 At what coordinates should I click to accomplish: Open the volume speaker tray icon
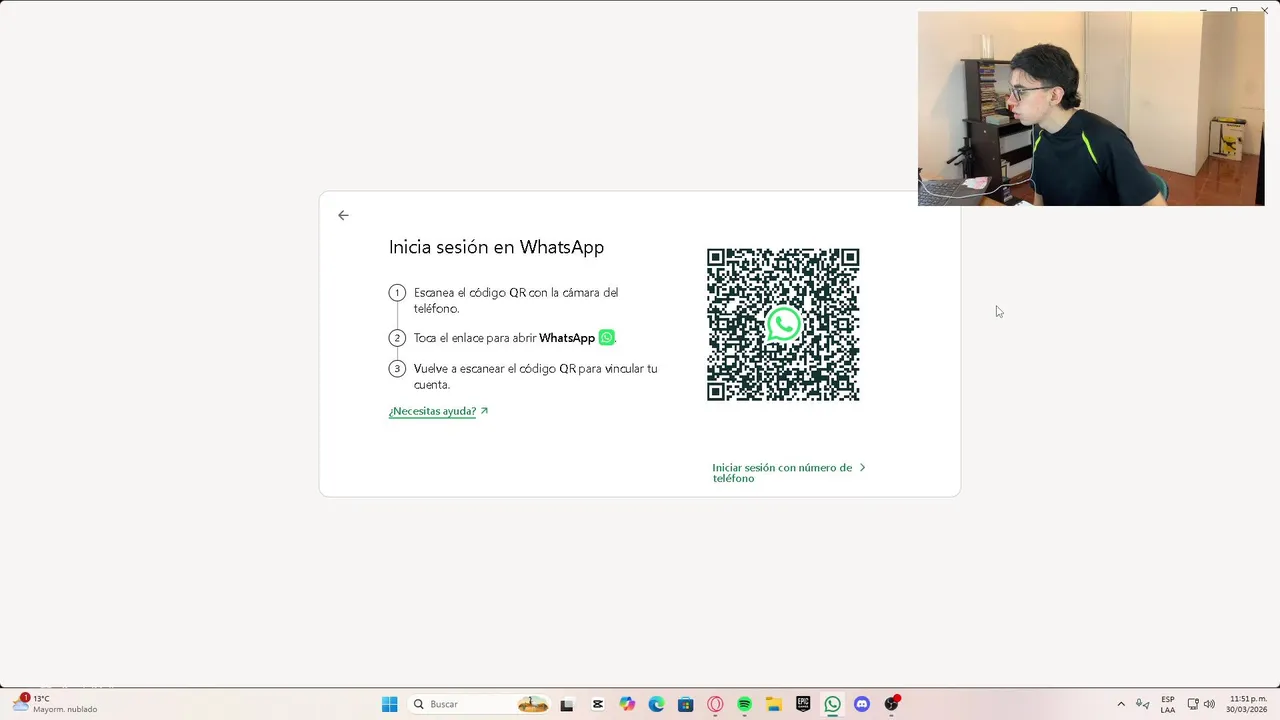tap(1209, 704)
